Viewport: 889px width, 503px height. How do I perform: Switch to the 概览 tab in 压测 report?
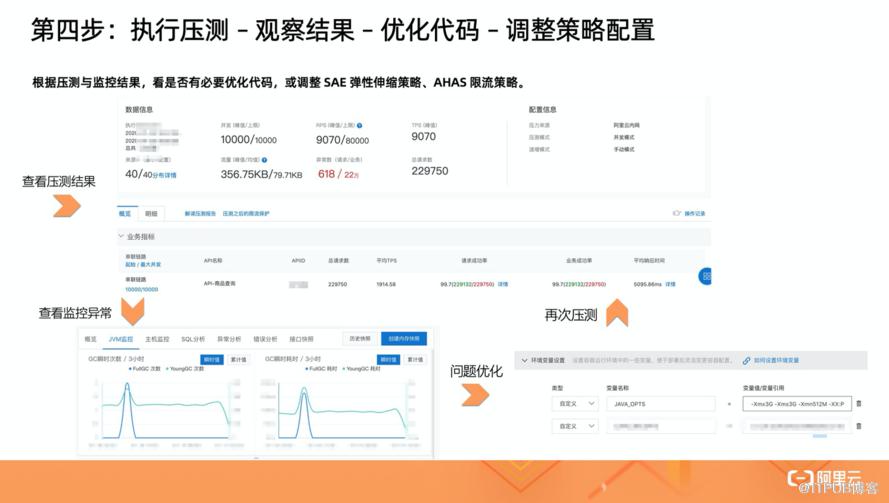point(125,213)
